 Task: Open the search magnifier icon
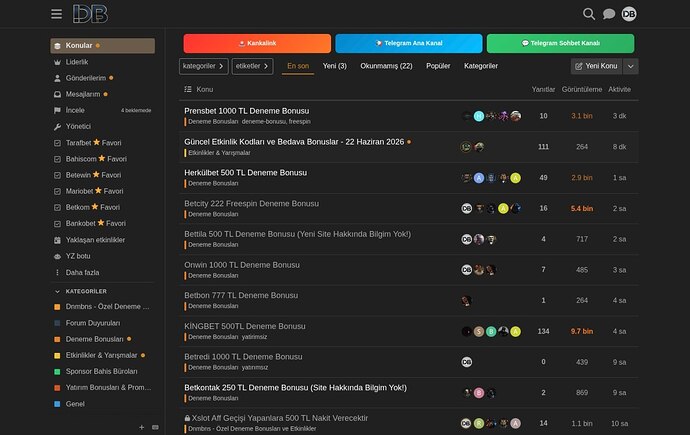click(x=589, y=14)
